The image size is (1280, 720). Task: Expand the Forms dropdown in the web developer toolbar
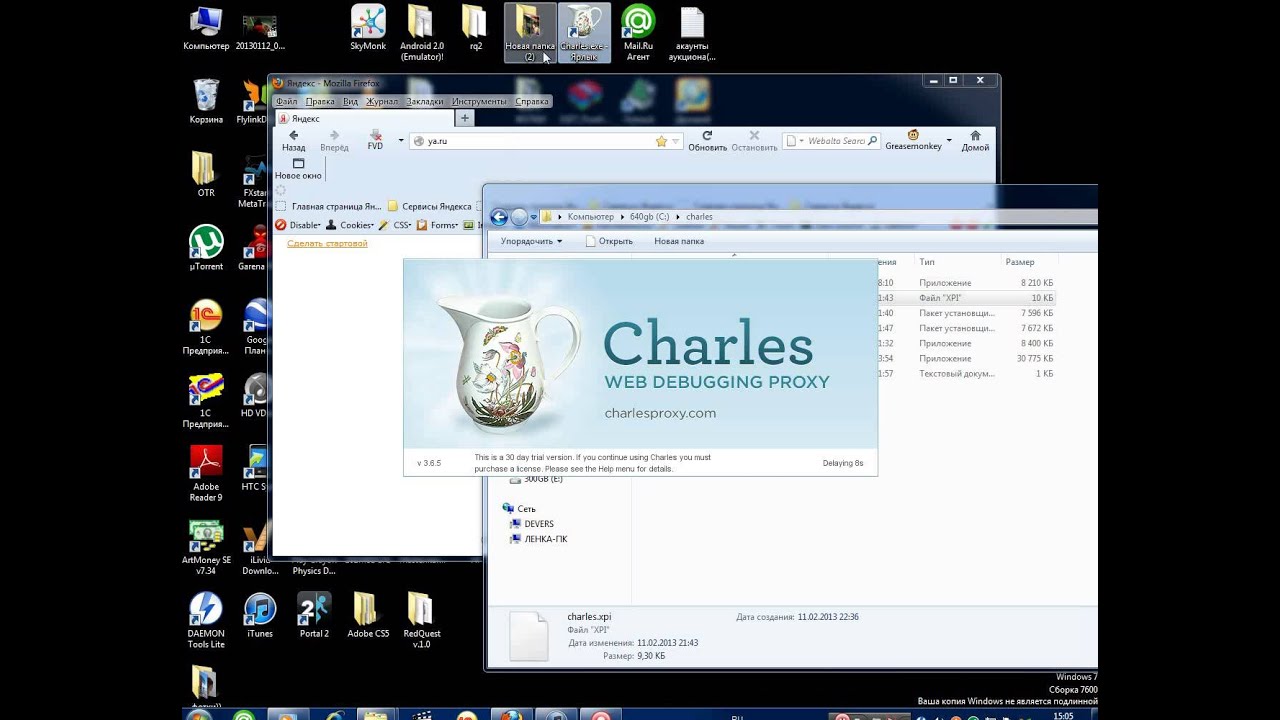[x=438, y=225]
